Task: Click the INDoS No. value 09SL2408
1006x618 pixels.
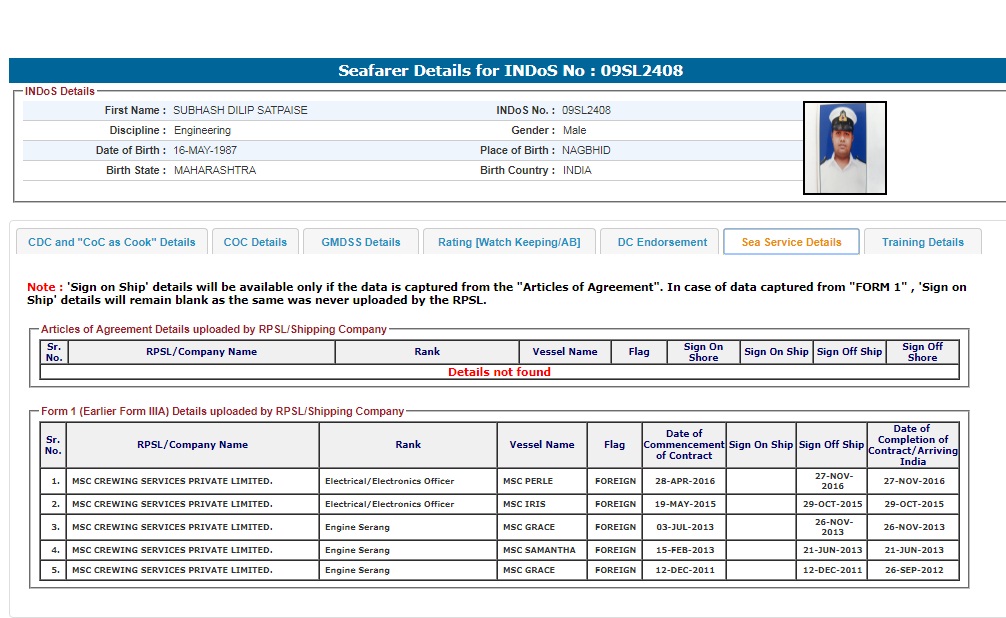Action: pyautogui.click(x=586, y=110)
